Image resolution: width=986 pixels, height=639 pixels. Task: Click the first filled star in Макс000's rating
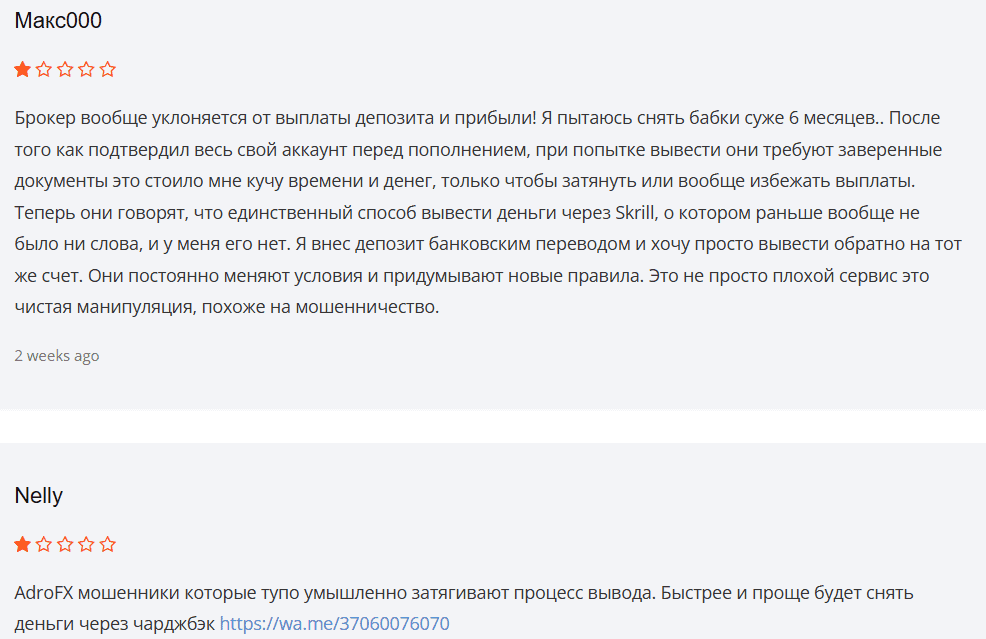tap(22, 70)
